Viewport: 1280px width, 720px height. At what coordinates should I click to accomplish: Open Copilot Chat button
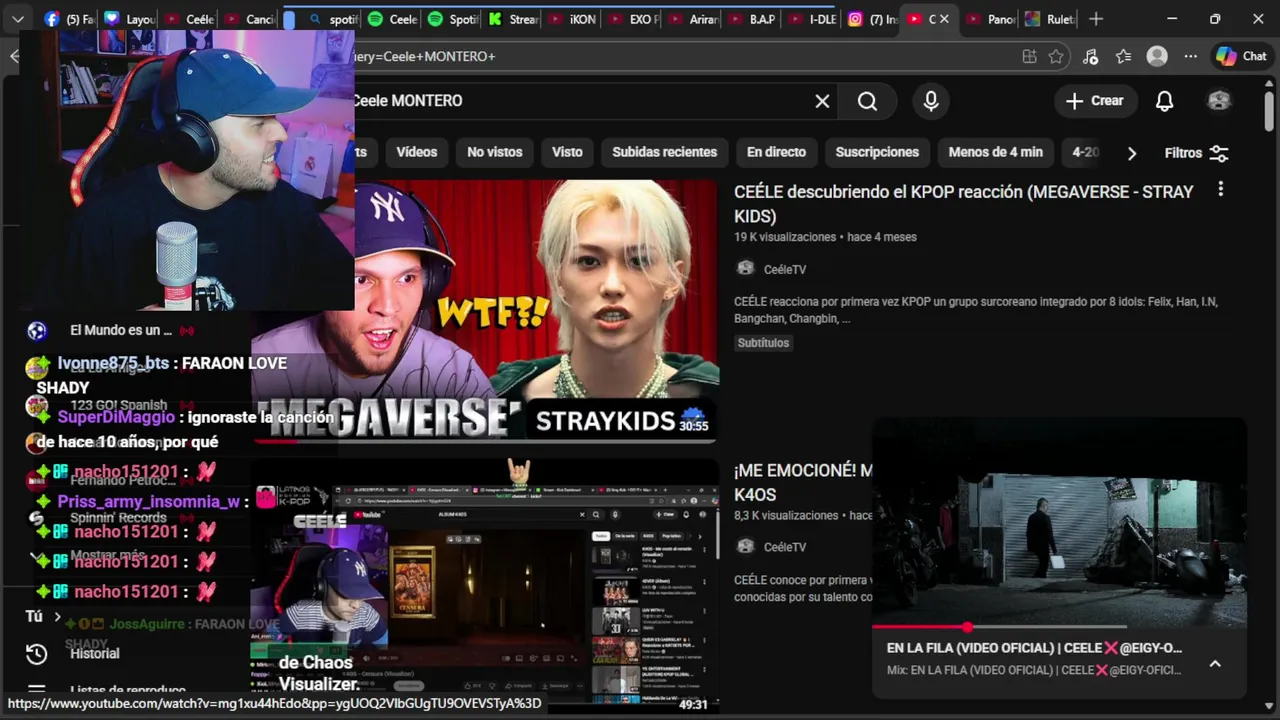coord(1241,57)
